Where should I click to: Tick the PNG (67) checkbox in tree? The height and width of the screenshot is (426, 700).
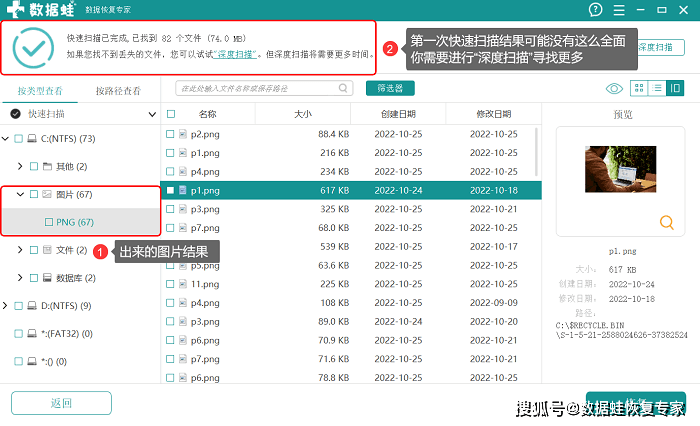pyautogui.click(x=49, y=222)
